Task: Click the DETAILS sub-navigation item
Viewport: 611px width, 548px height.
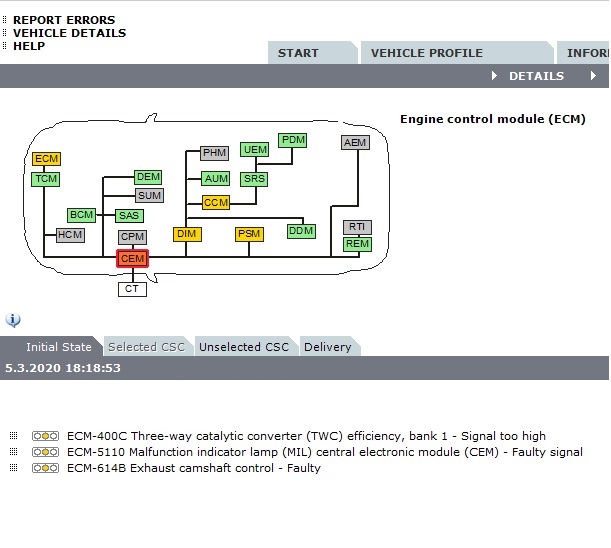Action: click(536, 76)
